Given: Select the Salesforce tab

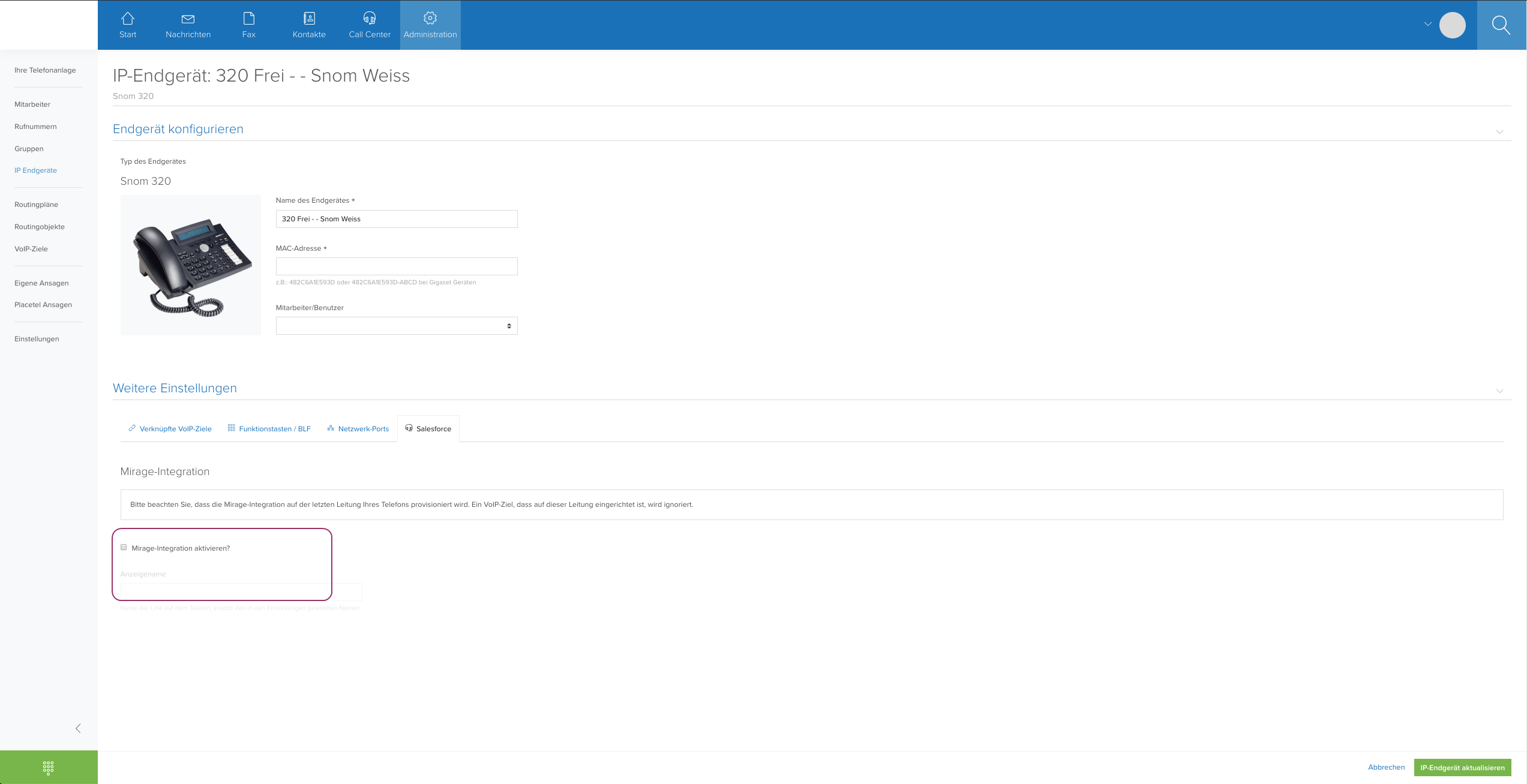Looking at the screenshot, I should (x=428, y=428).
